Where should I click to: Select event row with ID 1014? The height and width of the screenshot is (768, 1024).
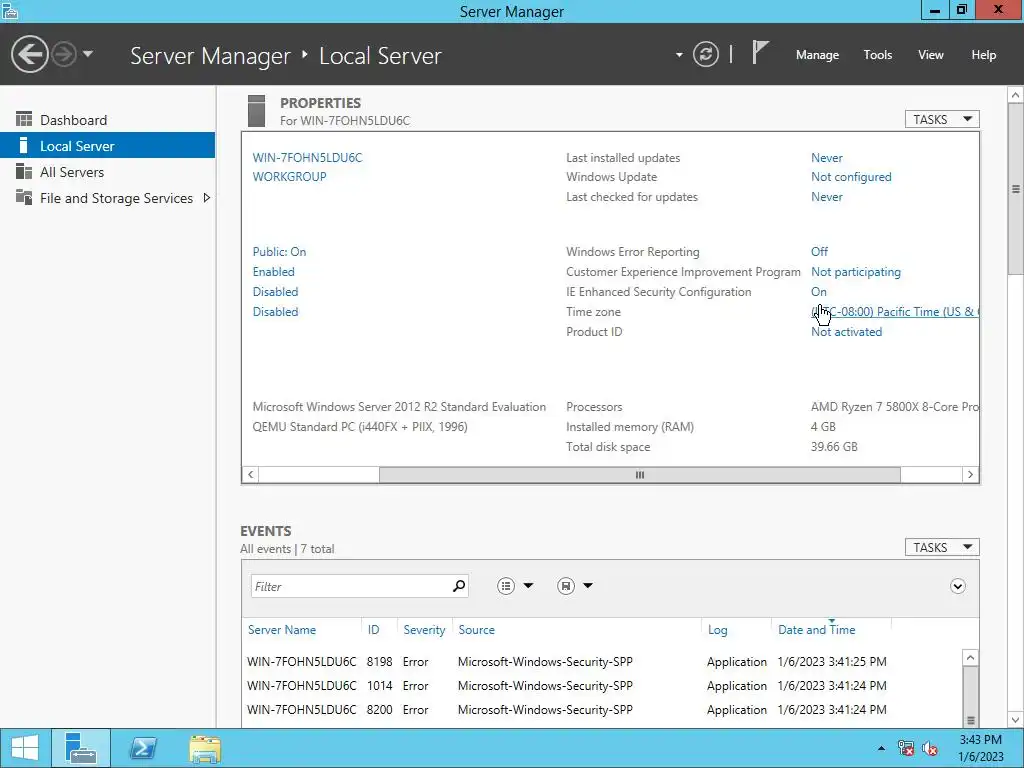click(601, 686)
